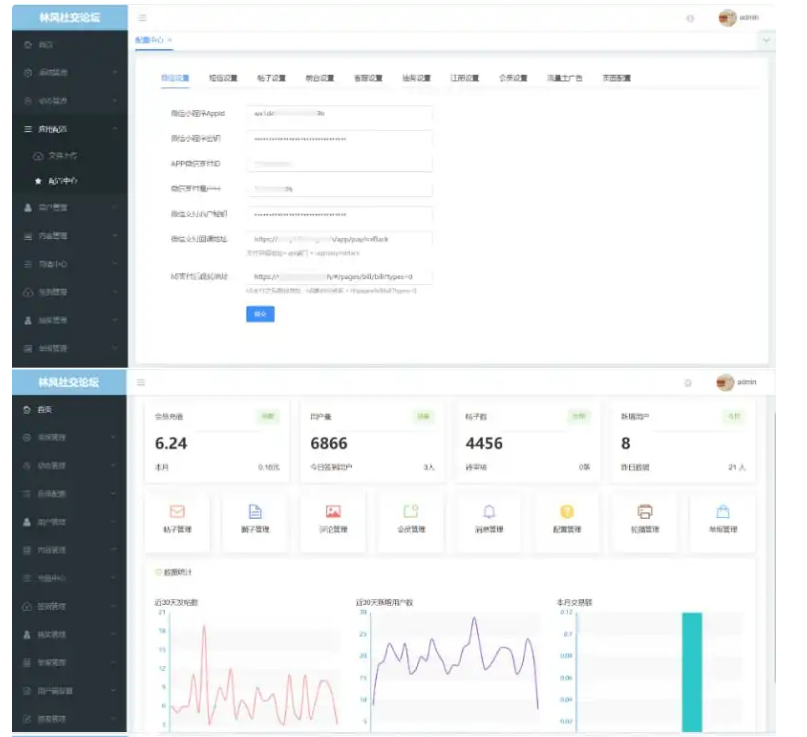This screenshot has height=737, width=807.
Task: Click the blue 提交 submit button
Action: coord(260,314)
